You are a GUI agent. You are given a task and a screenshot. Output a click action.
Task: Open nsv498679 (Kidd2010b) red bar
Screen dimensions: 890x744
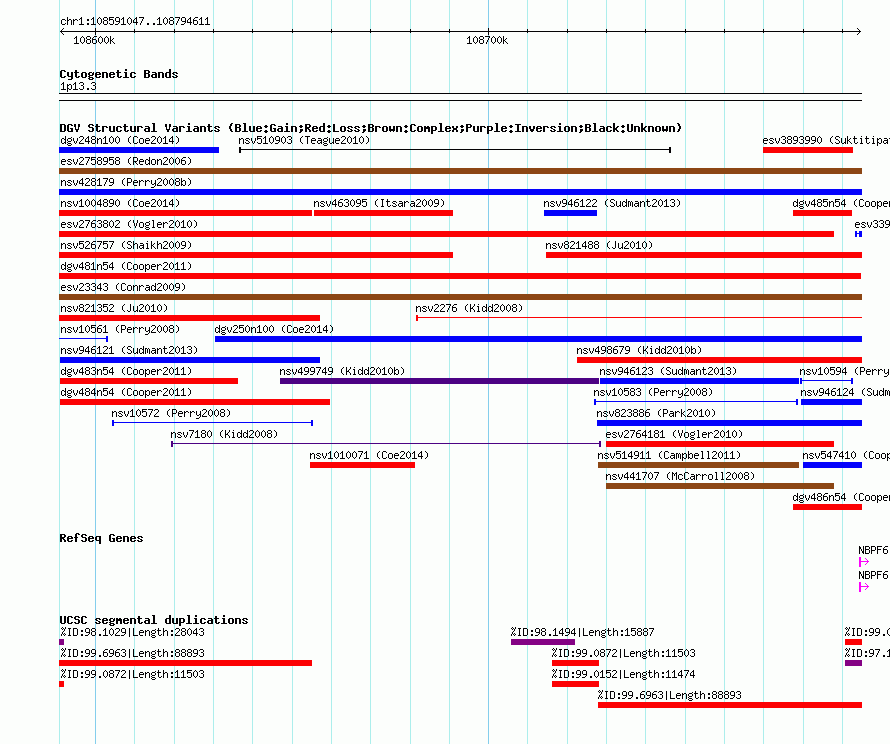pyautogui.click(x=719, y=360)
